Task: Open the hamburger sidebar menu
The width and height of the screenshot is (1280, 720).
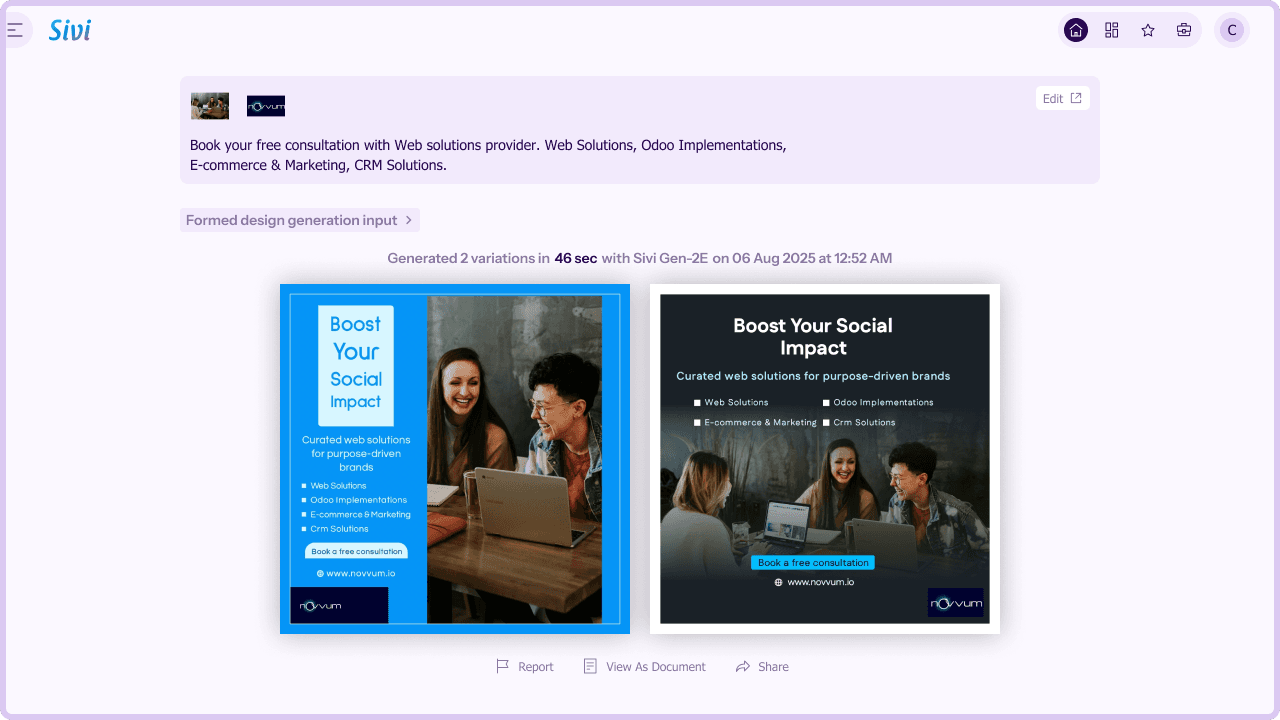Action: [x=15, y=30]
